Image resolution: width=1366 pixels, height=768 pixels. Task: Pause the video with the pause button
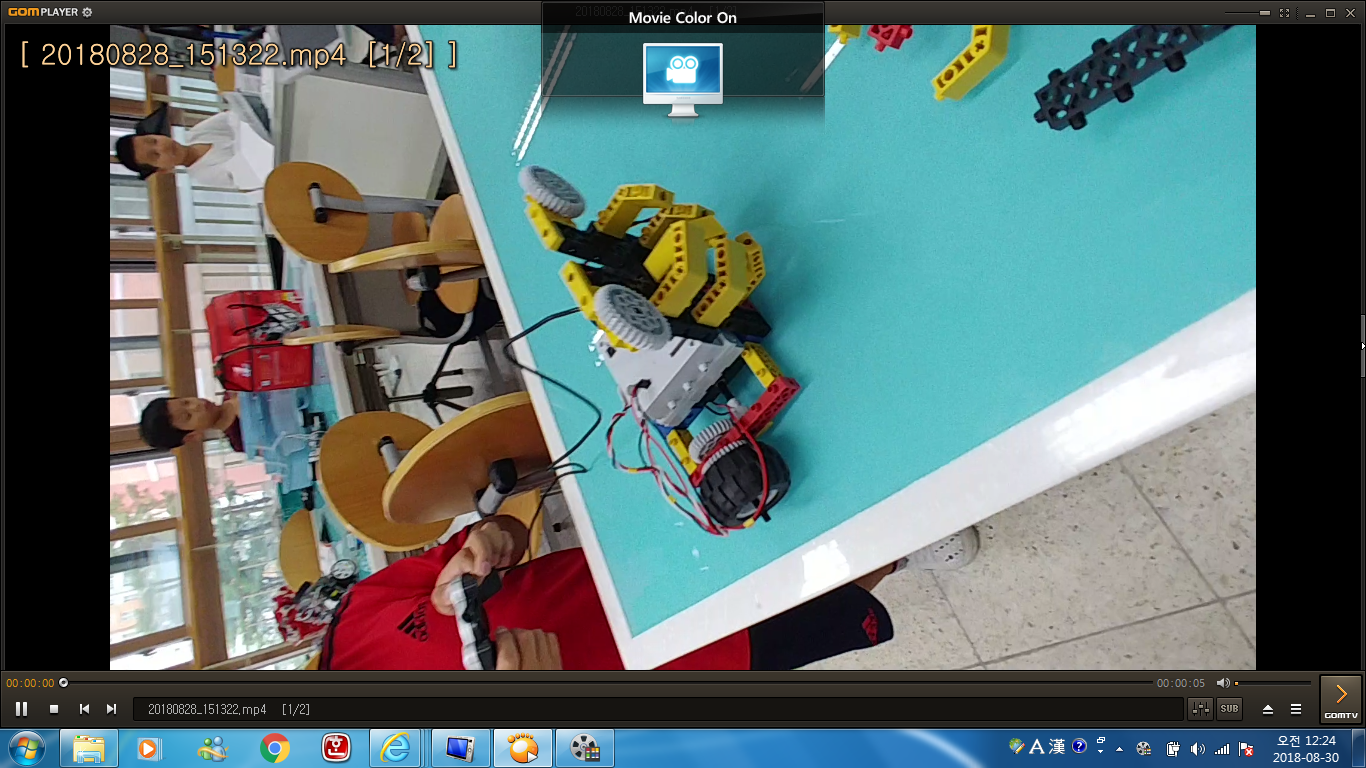coord(21,709)
